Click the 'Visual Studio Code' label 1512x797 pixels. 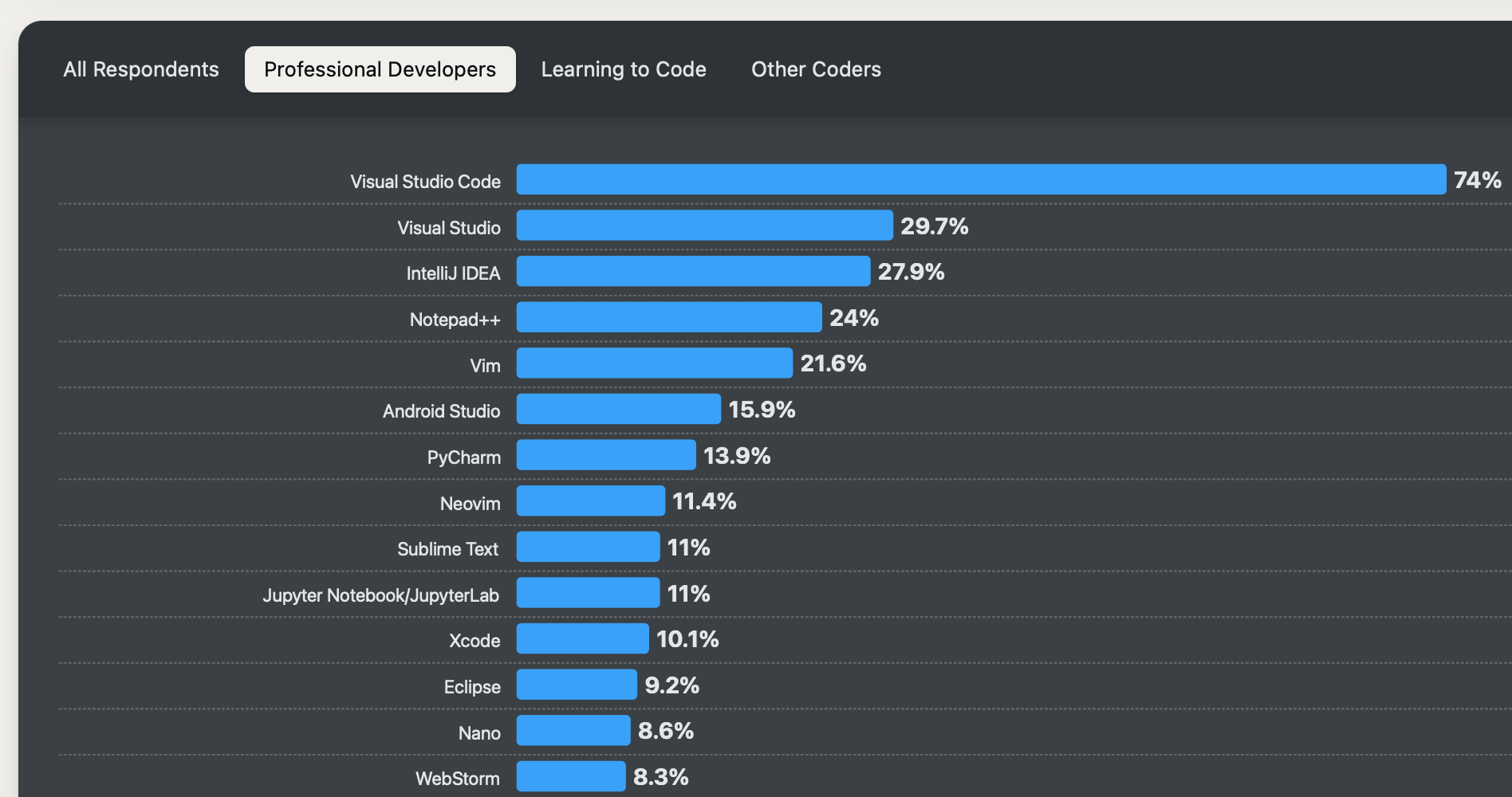click(x=426, y=182)
